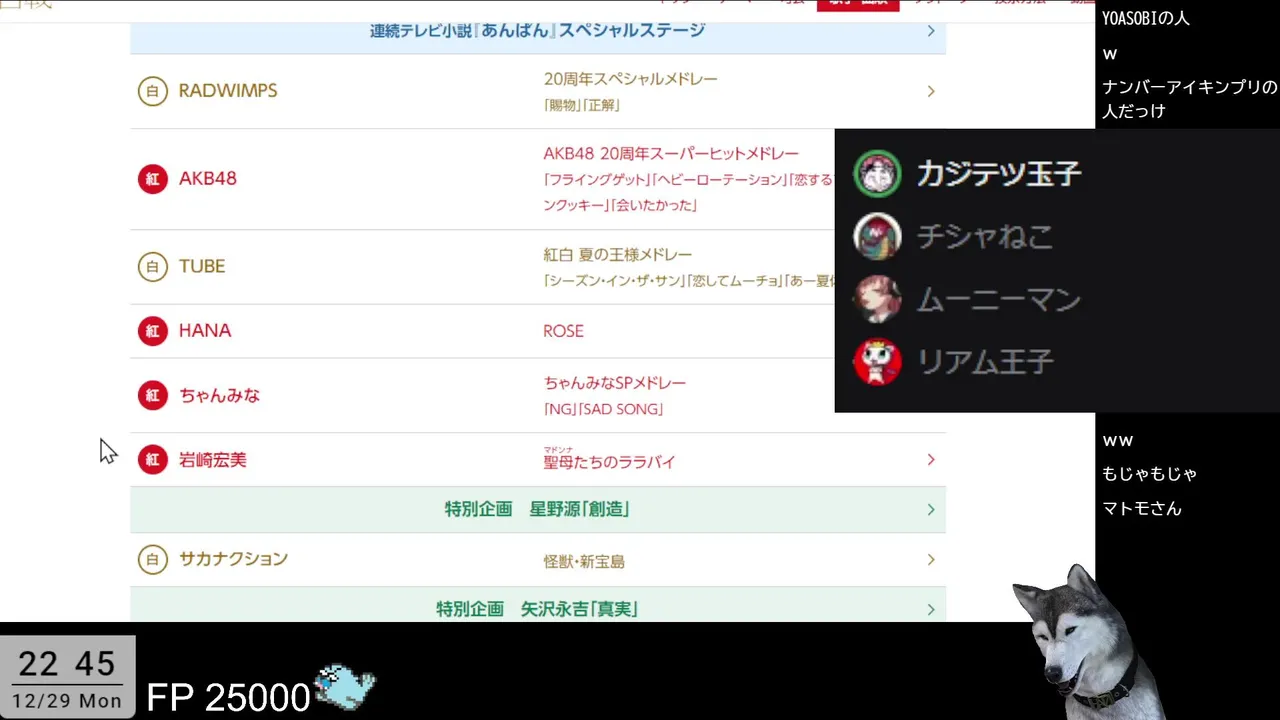The height and width of the screenshot is (720, 1280).
Task: Click chat comment ナンバーアイキンプリの人だっけ
Action: (1189, 99)
